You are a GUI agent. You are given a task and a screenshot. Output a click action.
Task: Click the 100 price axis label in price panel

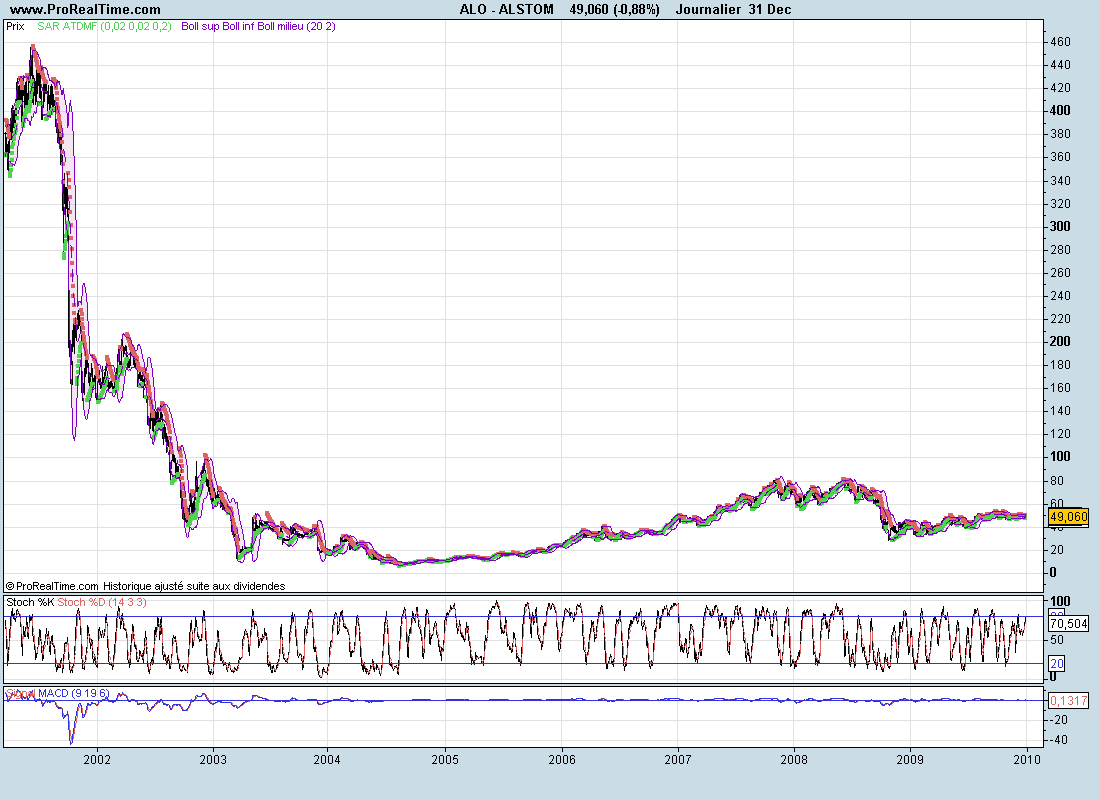coord(1060,456)
